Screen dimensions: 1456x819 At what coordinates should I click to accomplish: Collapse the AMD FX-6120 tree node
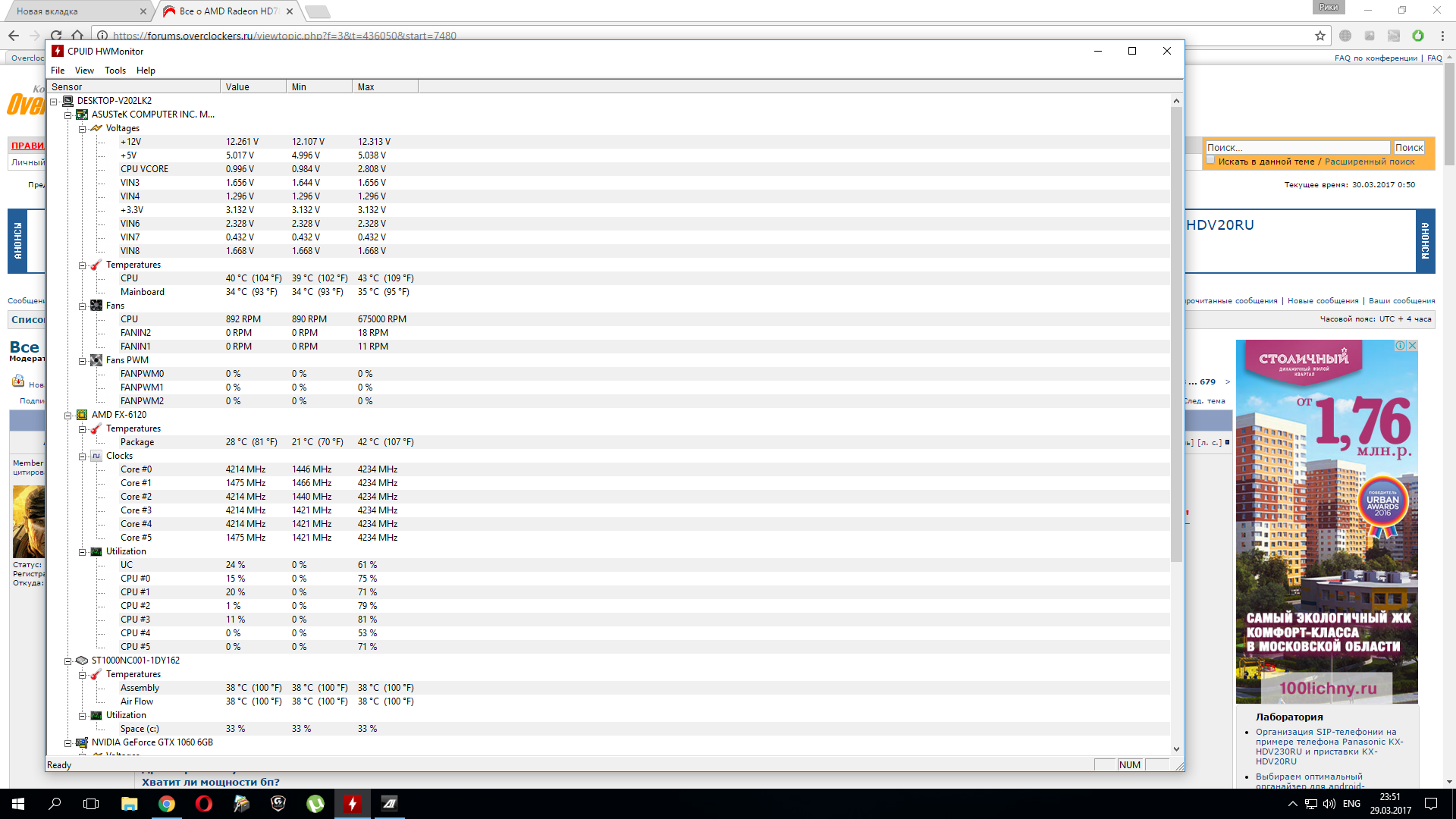(x=67, y=416)
